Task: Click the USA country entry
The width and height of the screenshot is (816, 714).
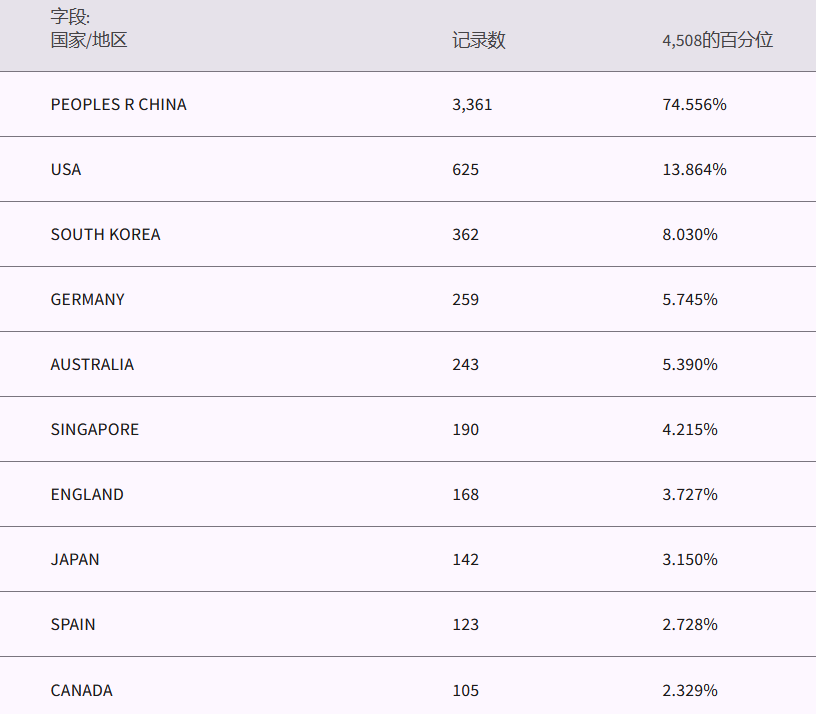Action: (66, 169)
